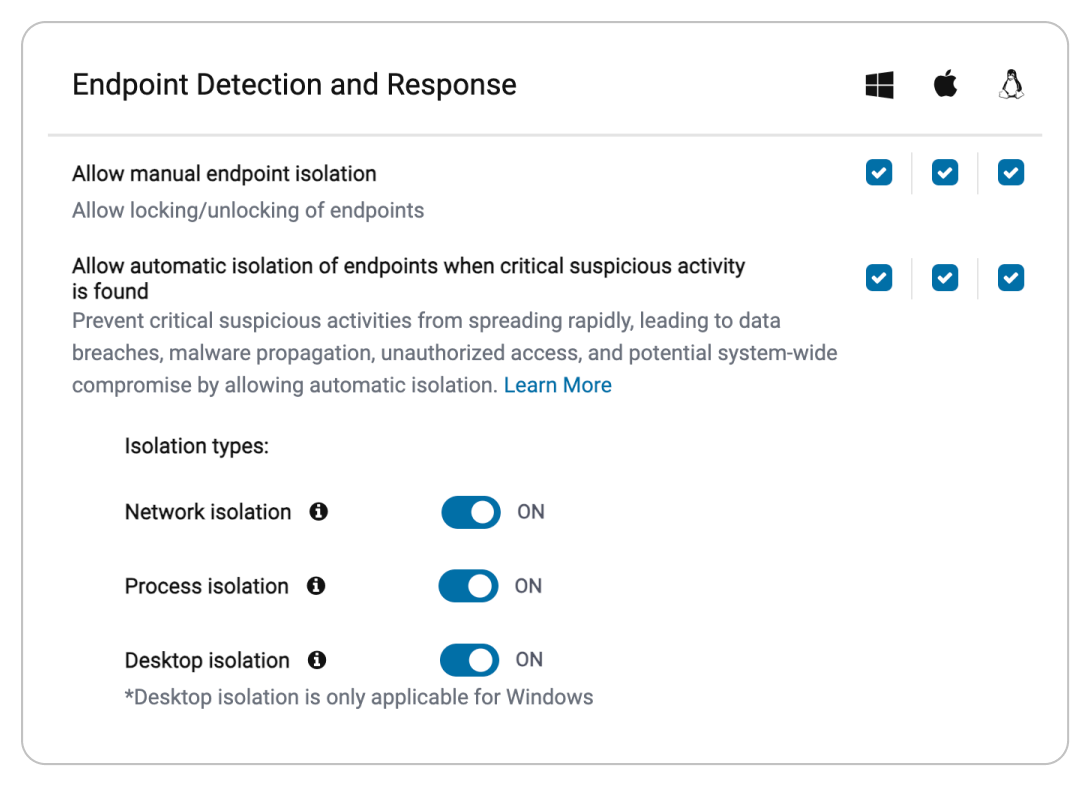Click the Windows platform icon
The height and width of the screenshot is (787, 1091).
879,85
